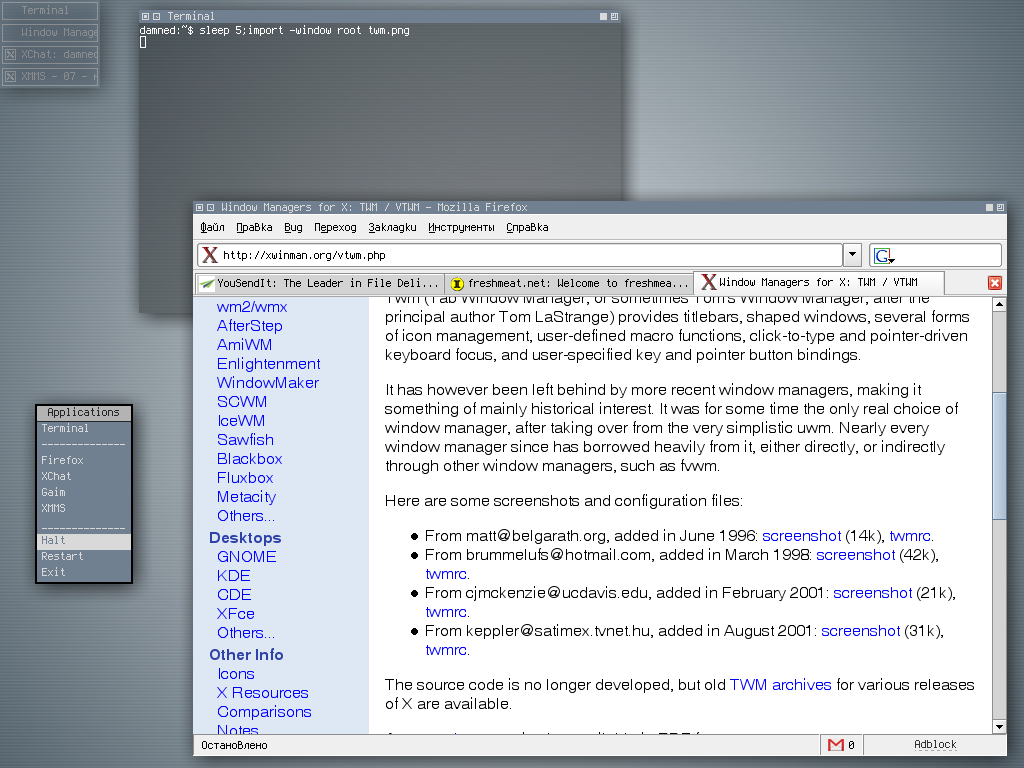
Task: Click the X site icon in the URL bar
Action: (210, 255)
